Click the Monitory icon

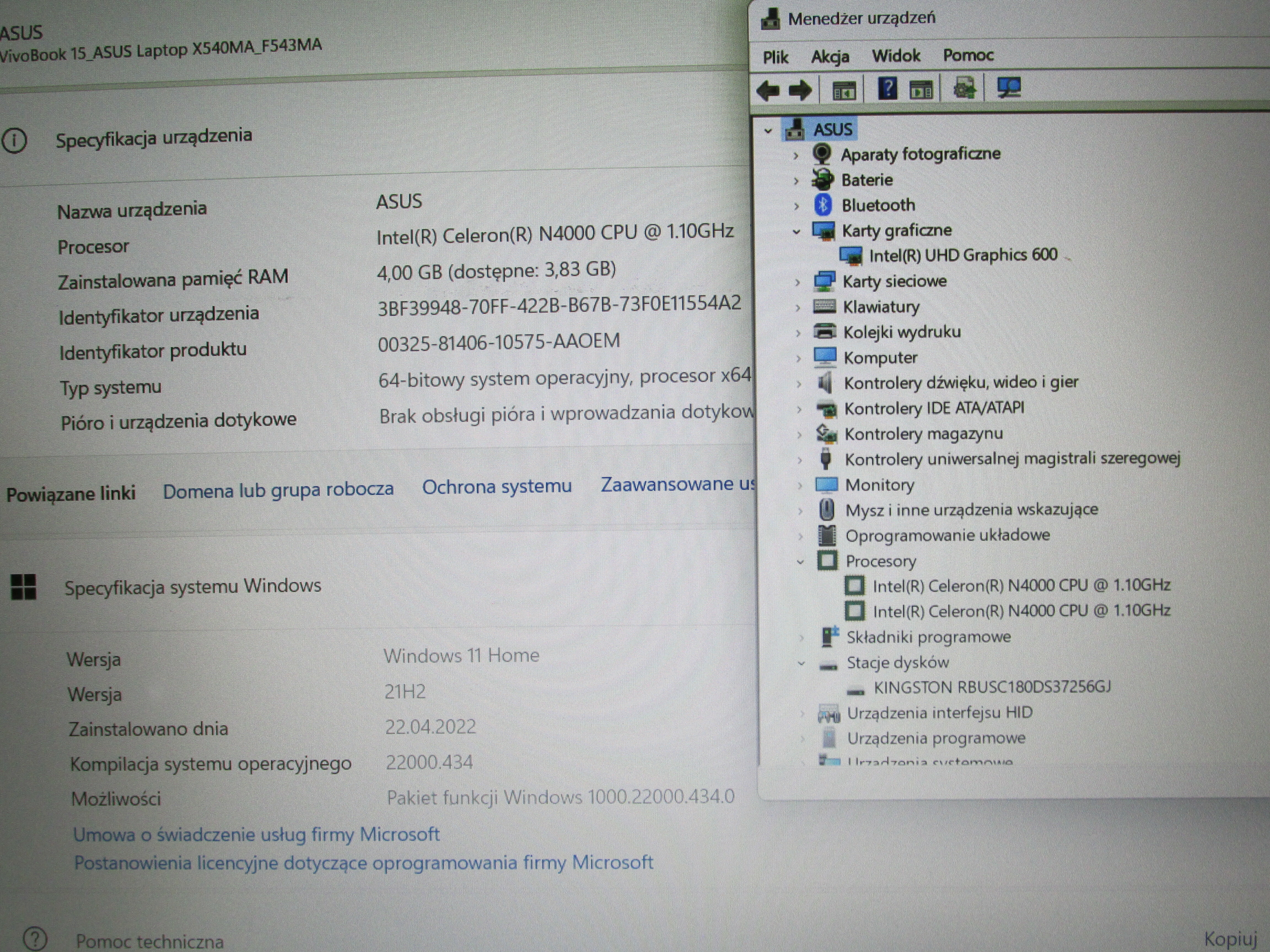pyautogui.click(x=827, y=485)
